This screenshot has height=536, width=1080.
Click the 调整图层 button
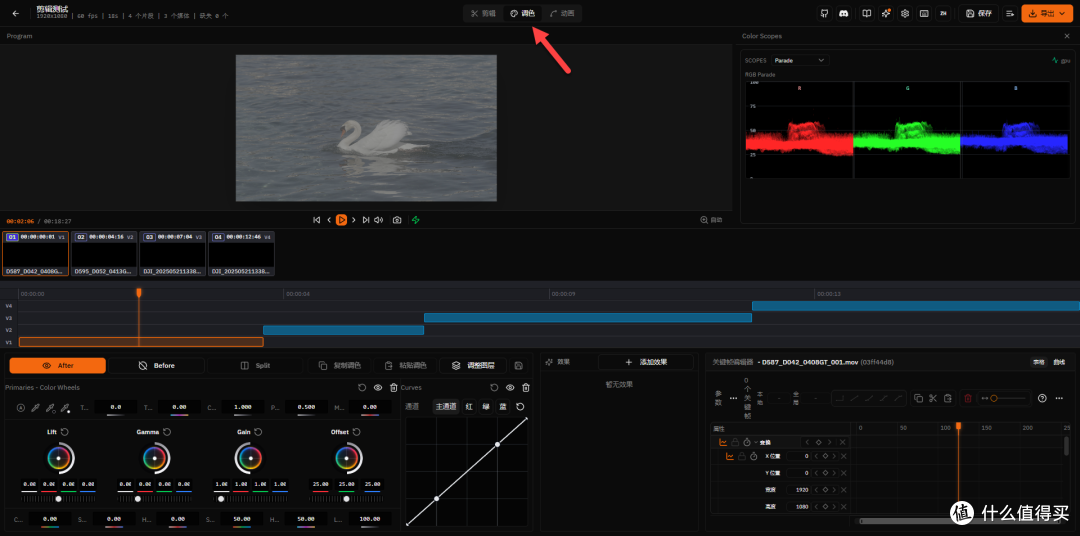(472, 366)
